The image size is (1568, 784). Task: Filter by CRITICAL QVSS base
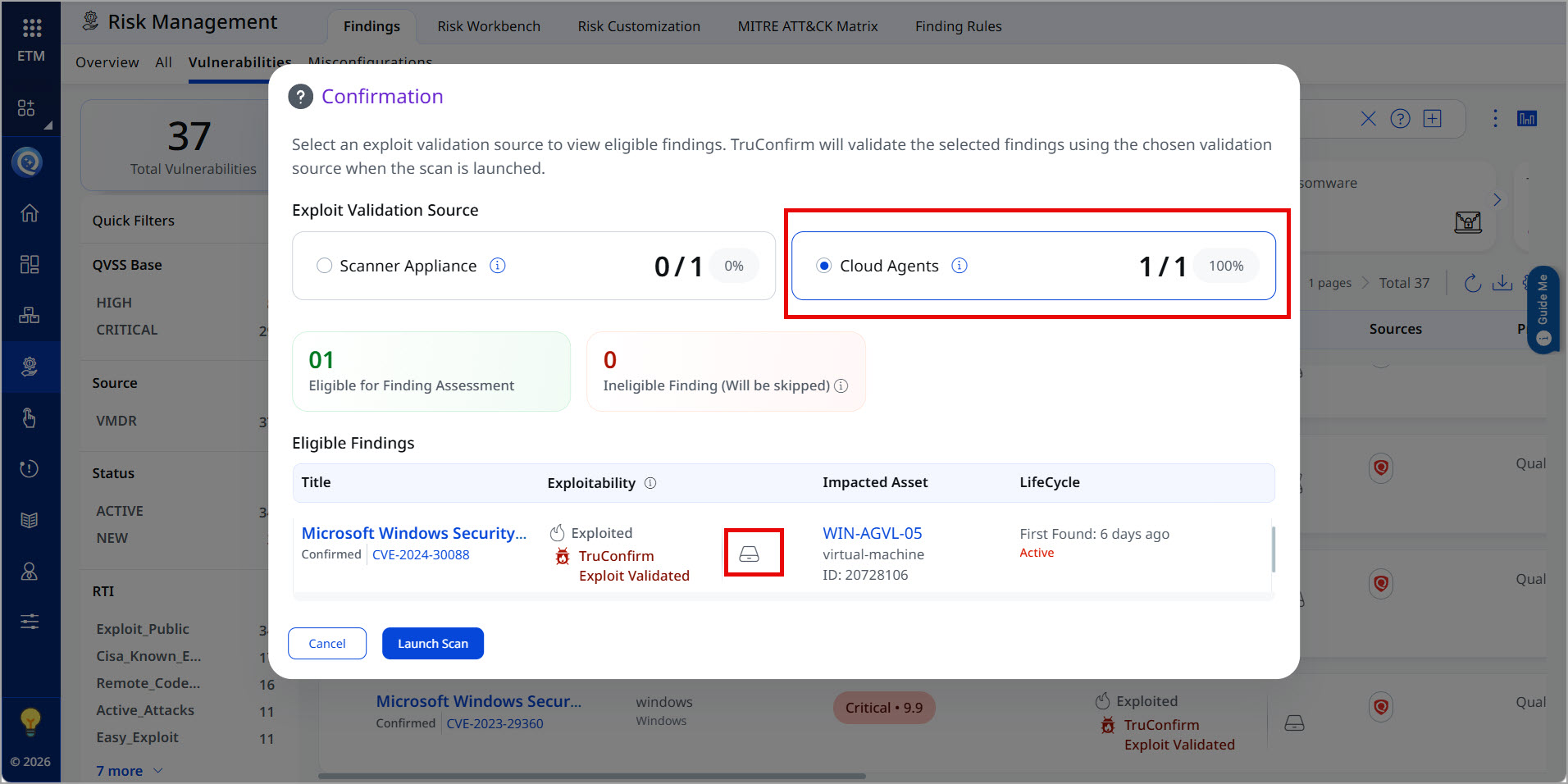tap(127, 330)
